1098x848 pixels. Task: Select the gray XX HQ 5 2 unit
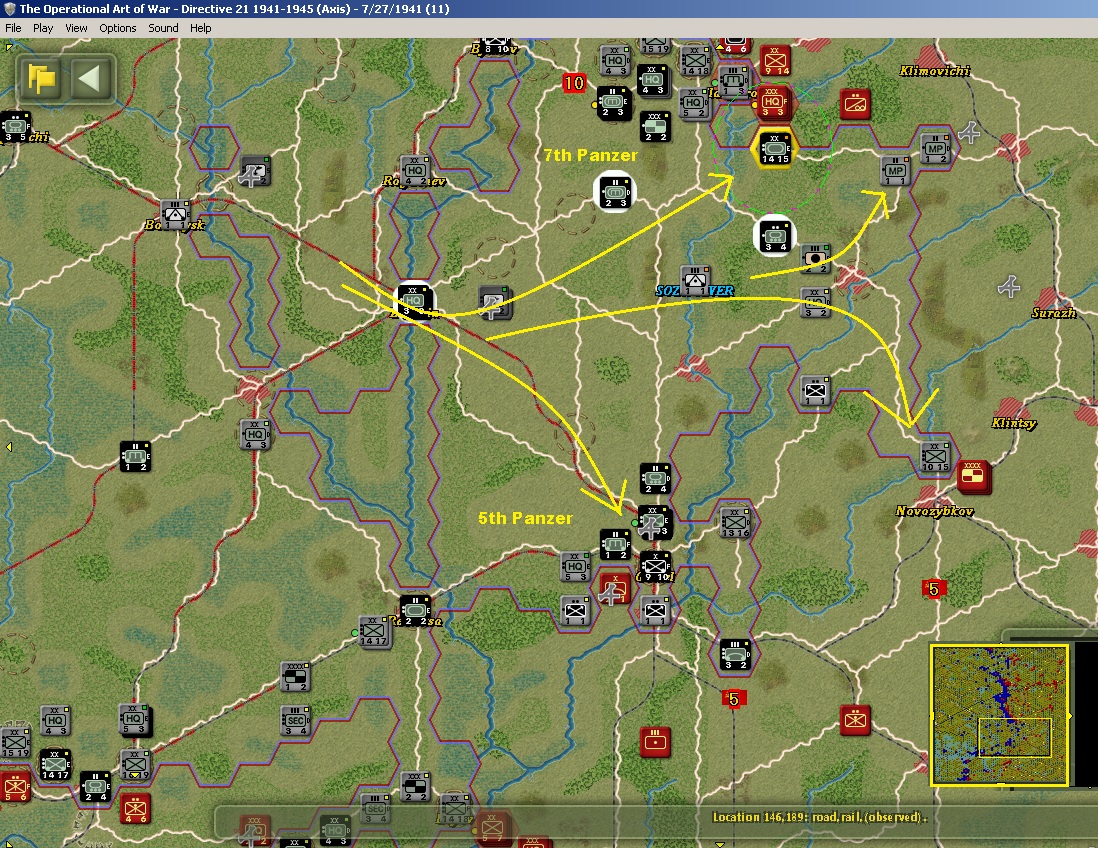pos(693,103)
